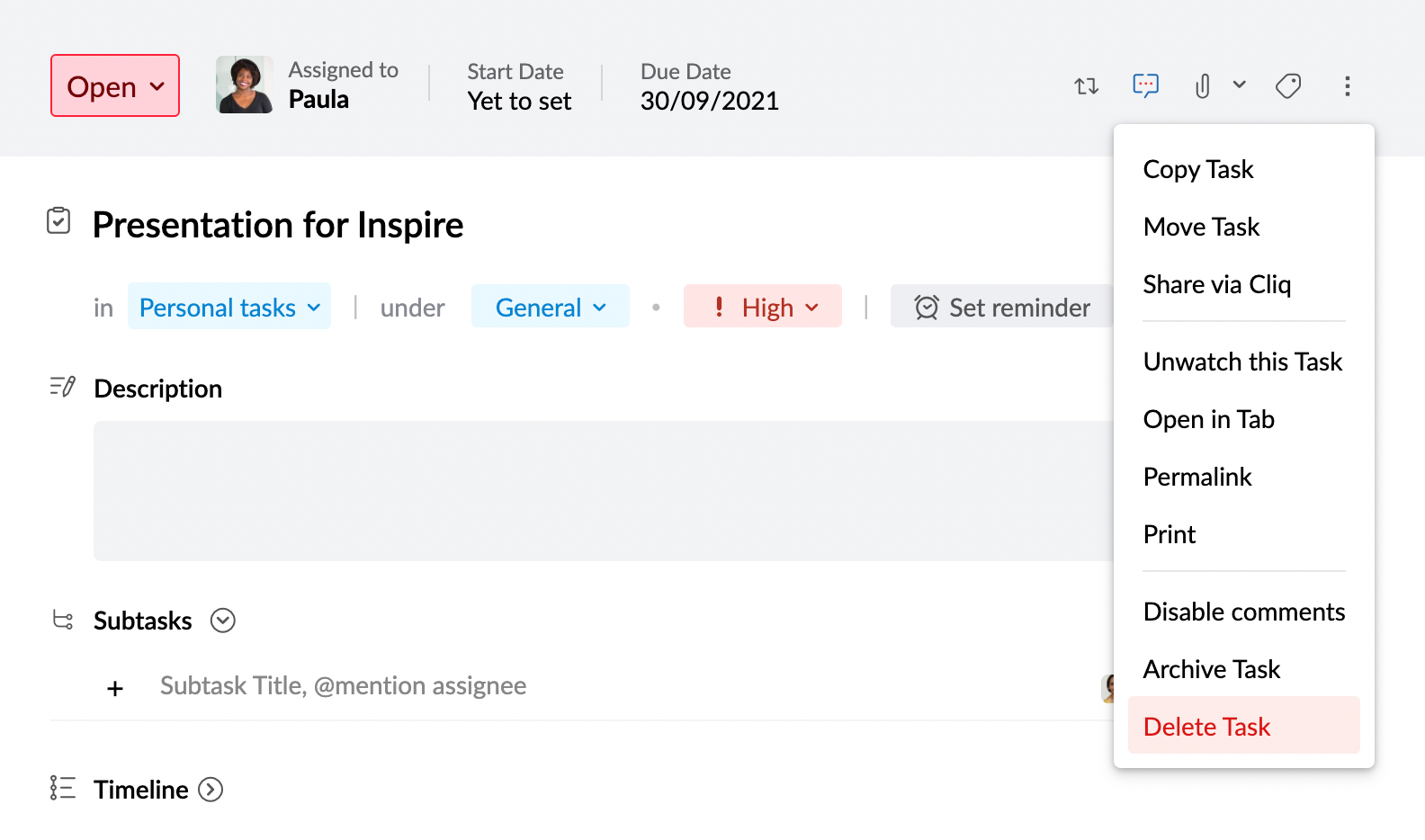Click the tag label icon
Image resolution: width=1425 pixels, height=840 pixels.
click(x=1288, y=86)
